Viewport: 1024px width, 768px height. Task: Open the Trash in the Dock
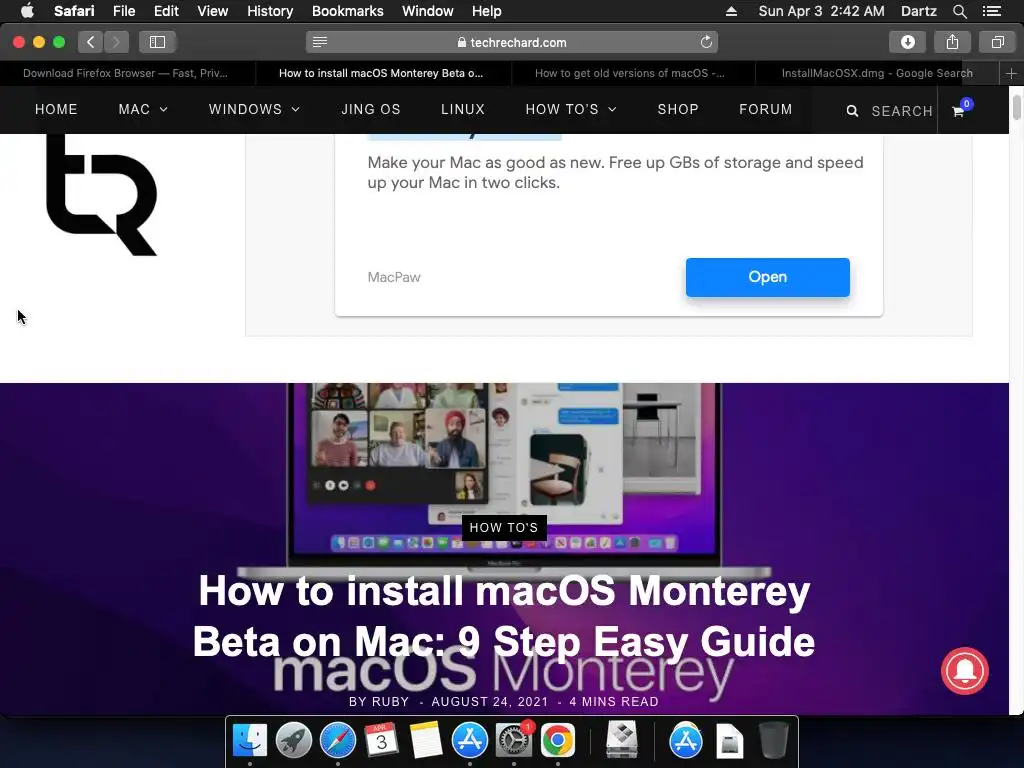[774, 740]
